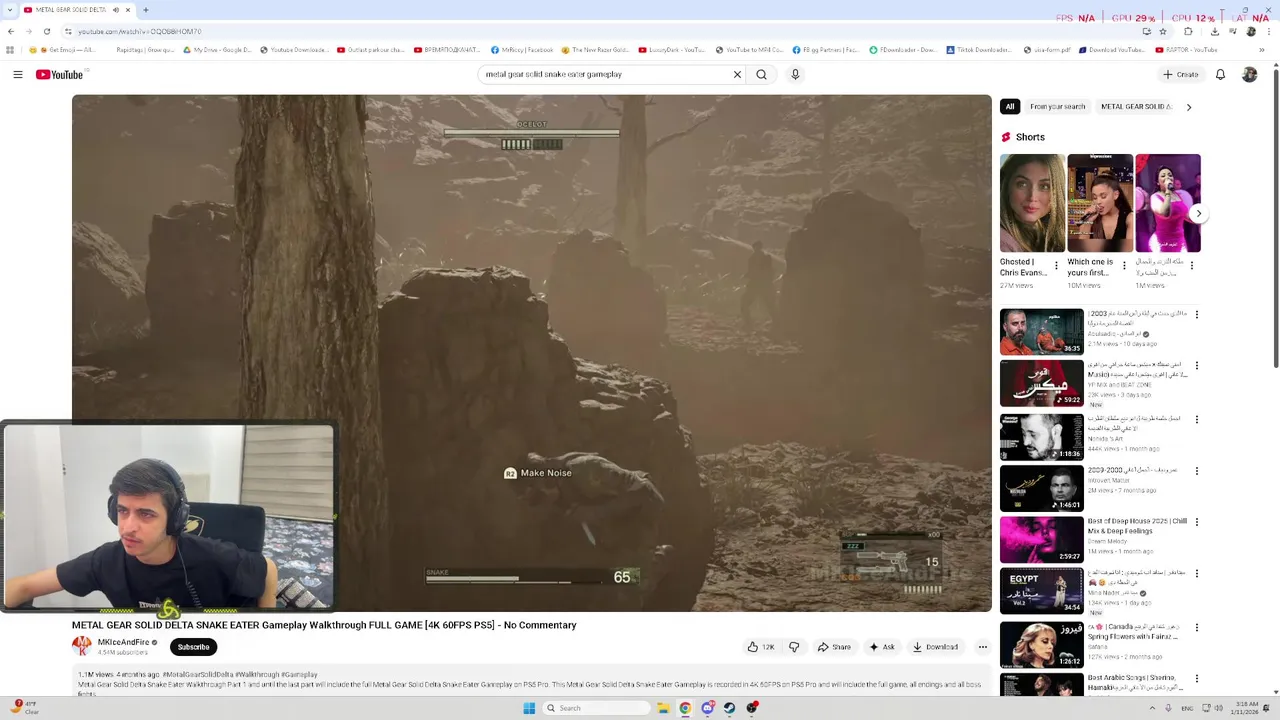Viewport: 1280px width, 720px height.
Task: Open options for the Ghosted short
Action: pos(1056,266)
